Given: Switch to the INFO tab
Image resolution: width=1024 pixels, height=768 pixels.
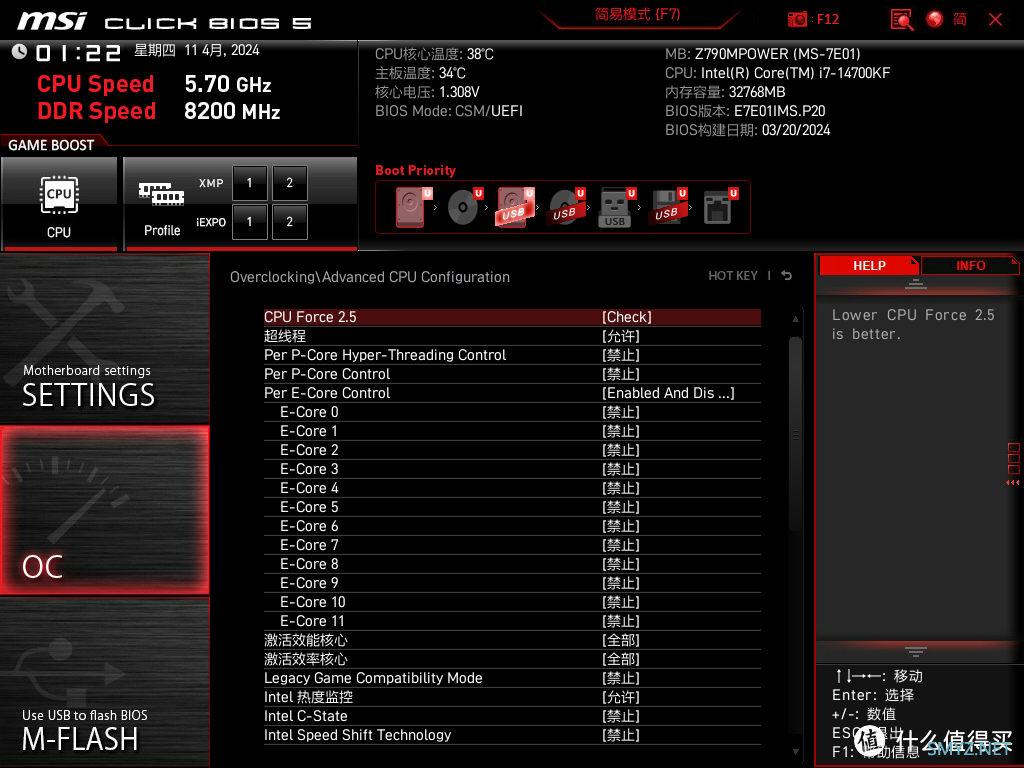Looking at the screenshot, I should (x=970, y=266).
